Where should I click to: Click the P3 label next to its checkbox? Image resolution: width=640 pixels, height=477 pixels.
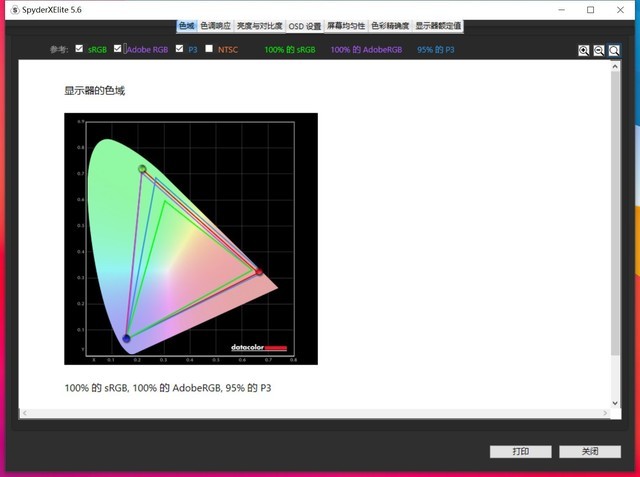[193, 50]
